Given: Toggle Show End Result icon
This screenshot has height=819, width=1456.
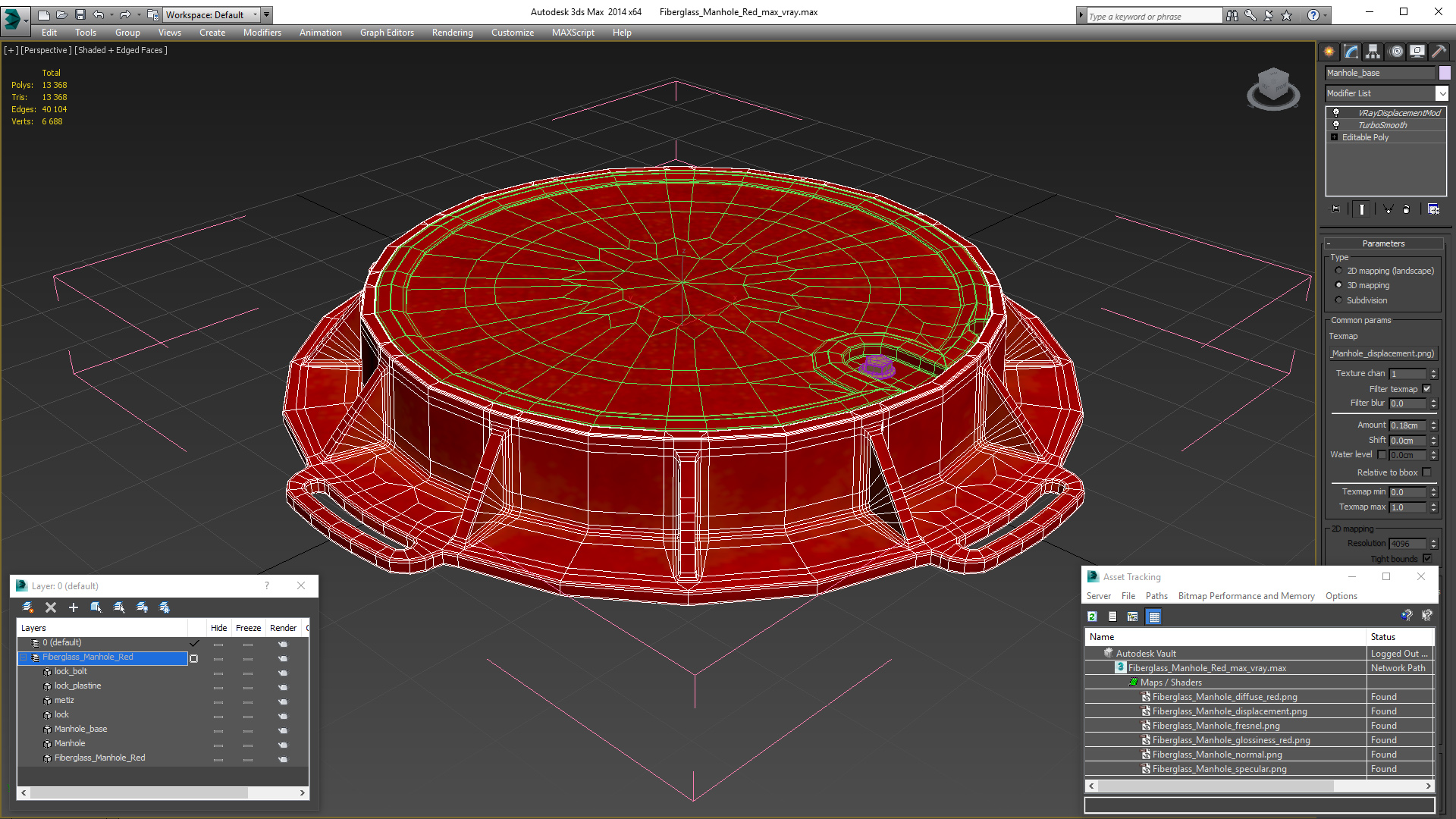Looking at the screenshot, I should (x=1362, y=209).
